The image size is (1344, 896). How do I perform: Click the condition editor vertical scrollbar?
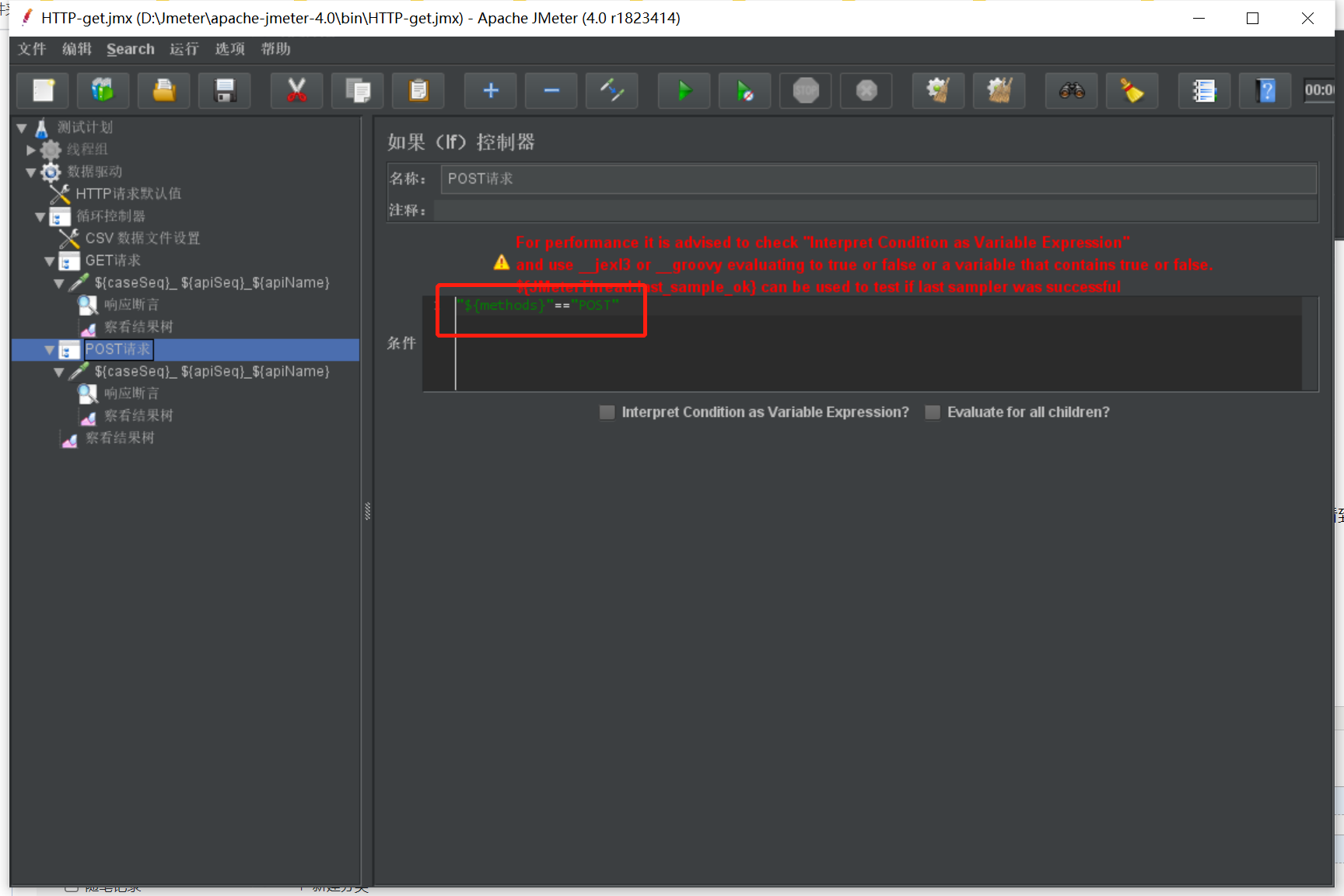pyautogui.click(x=1310, y=343)
